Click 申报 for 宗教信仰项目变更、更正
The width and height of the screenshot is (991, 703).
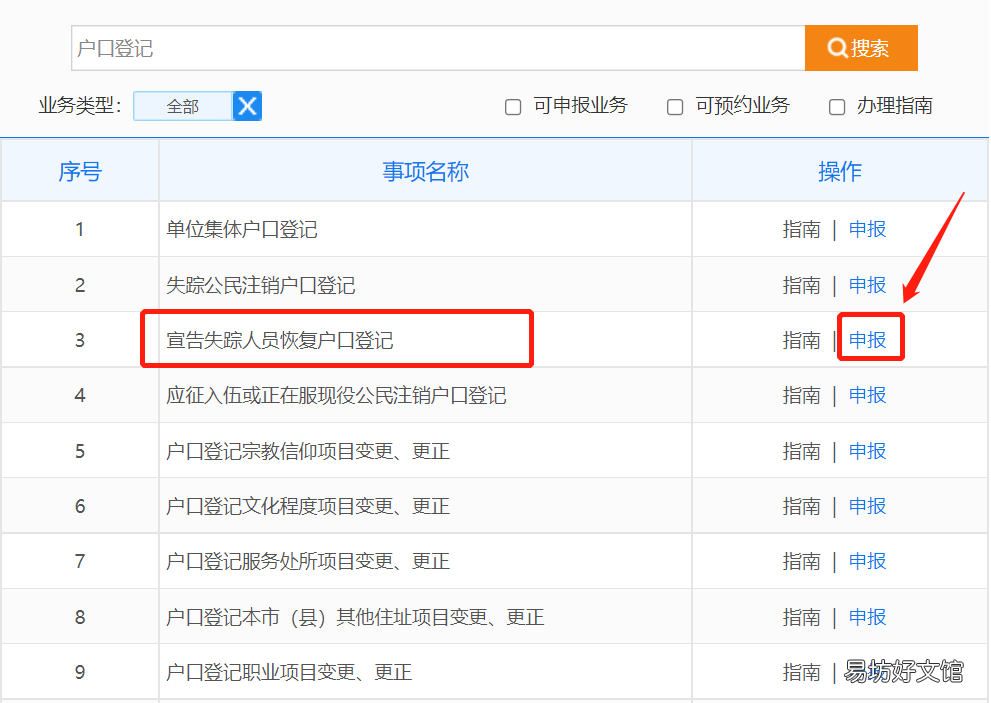867,451
